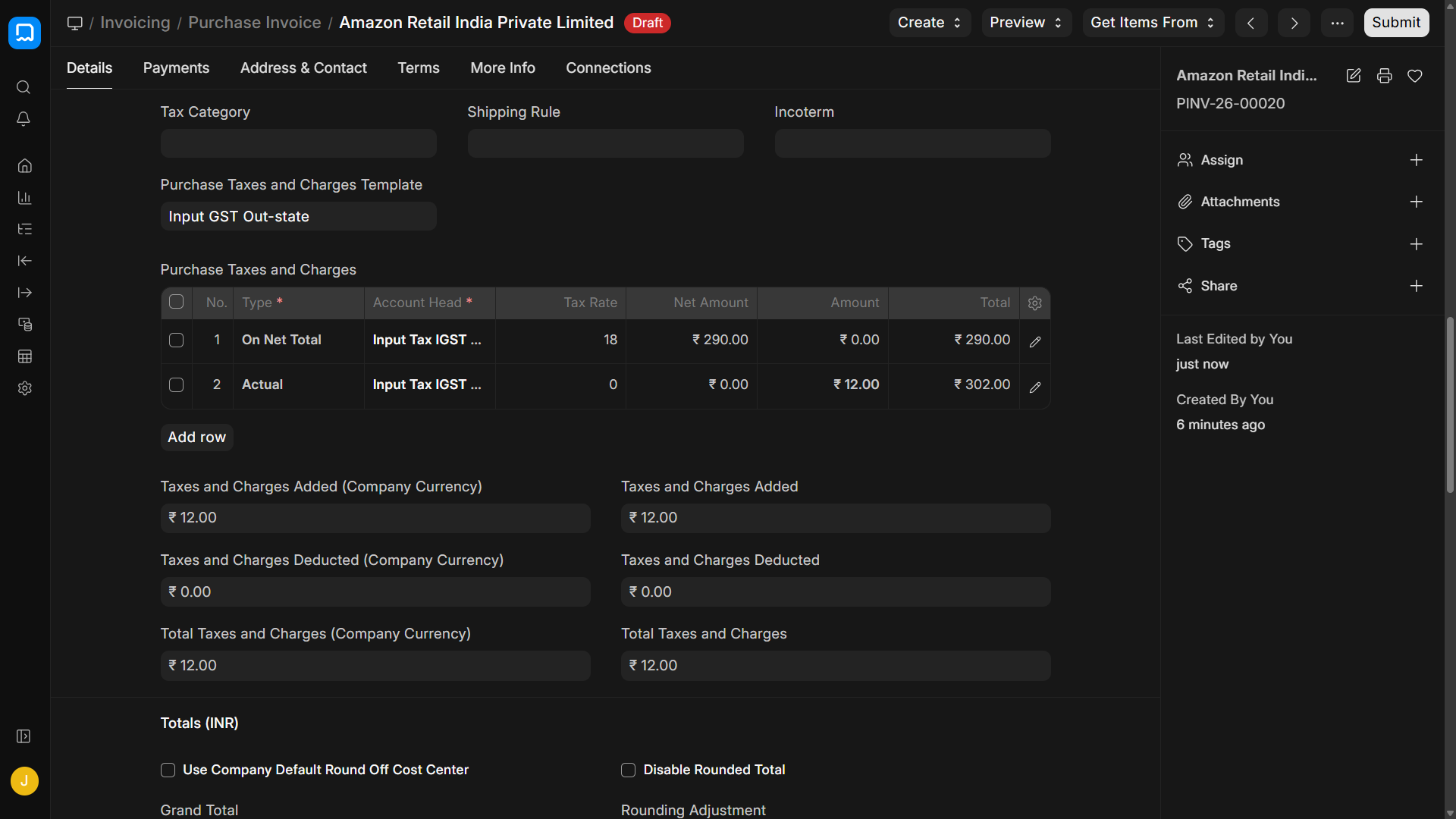Open the table grid icon in sidebar
Screen dimensions: 1456x819
[24, 356]
